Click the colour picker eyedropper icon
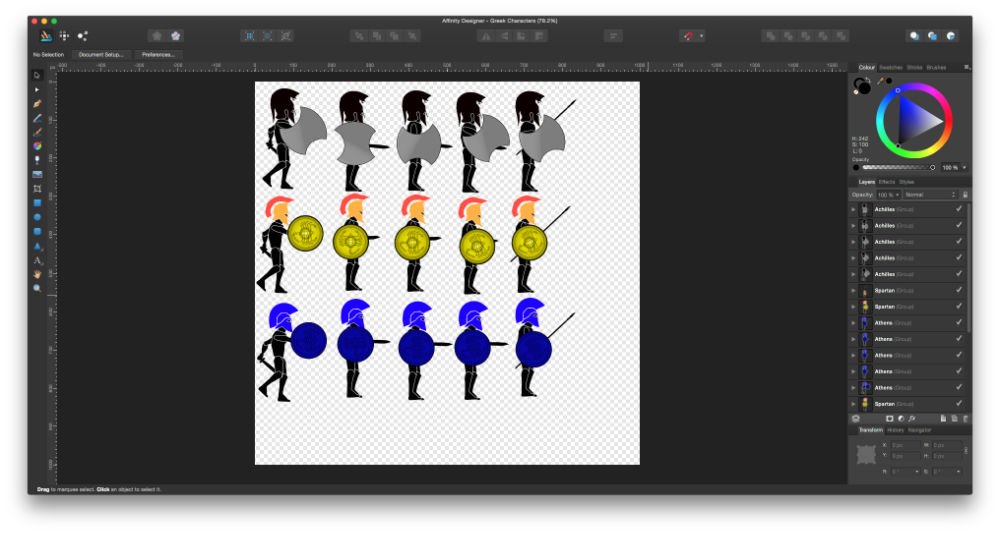This screenshot has height=535, width=1000. click(881, 80)
